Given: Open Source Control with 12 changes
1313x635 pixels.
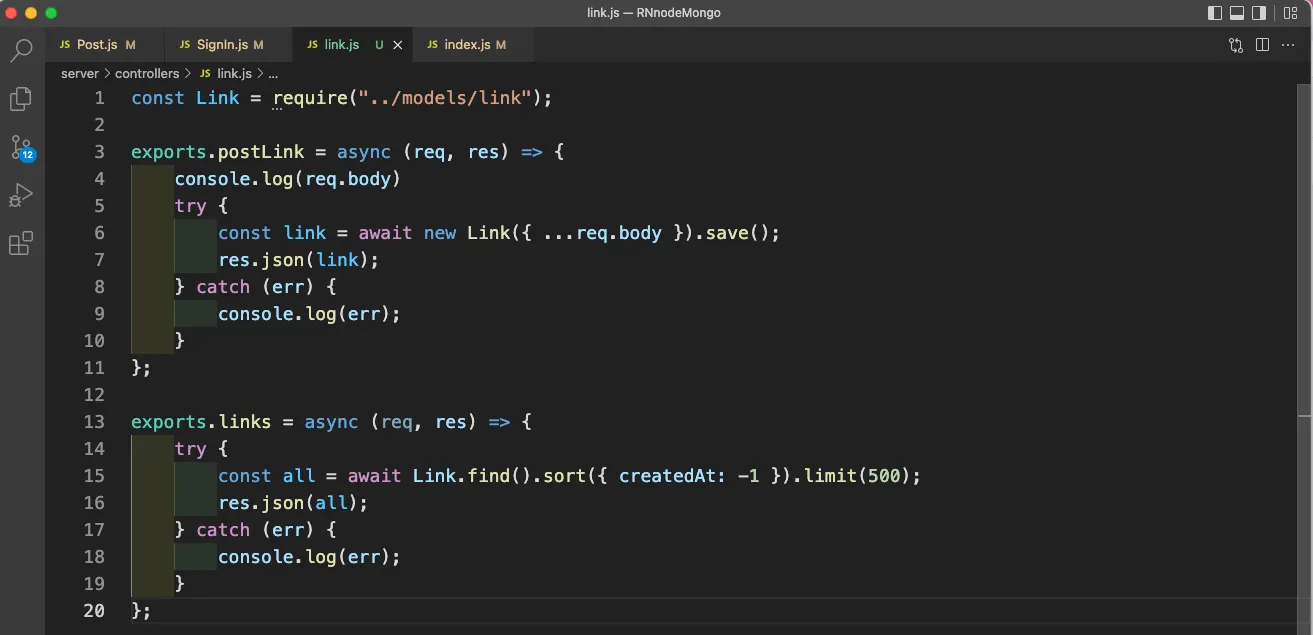Looking at the screenshot, I should (x=21, y=147).
